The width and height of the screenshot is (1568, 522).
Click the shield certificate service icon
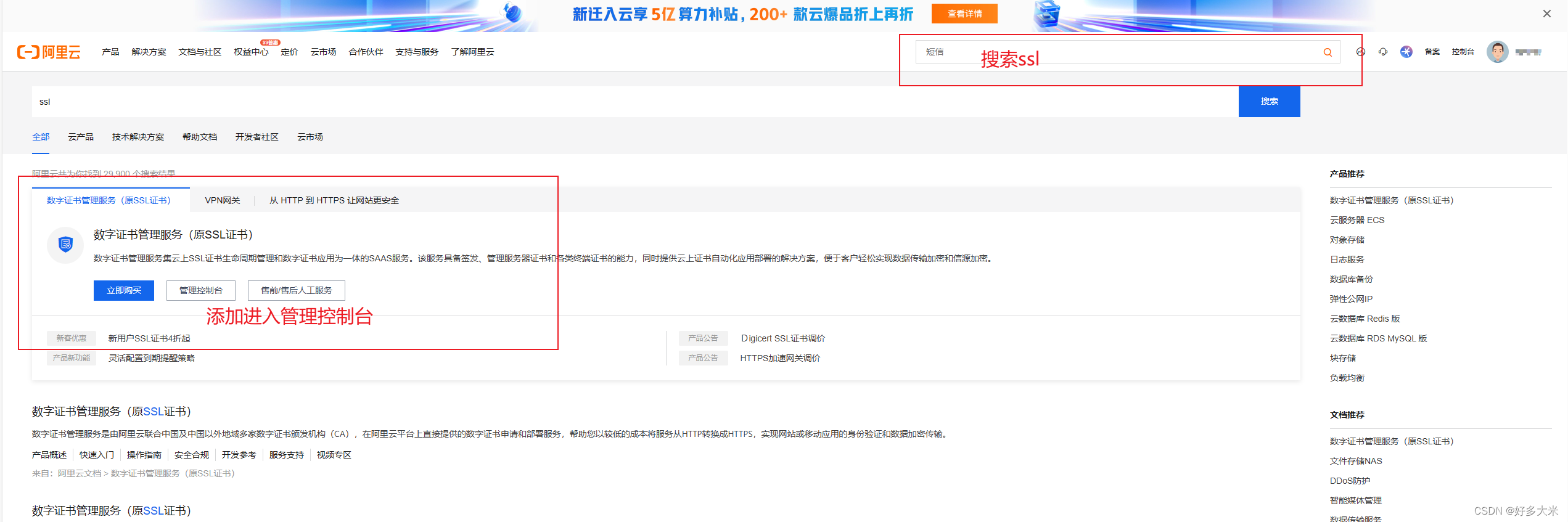(x=65, y=245)
